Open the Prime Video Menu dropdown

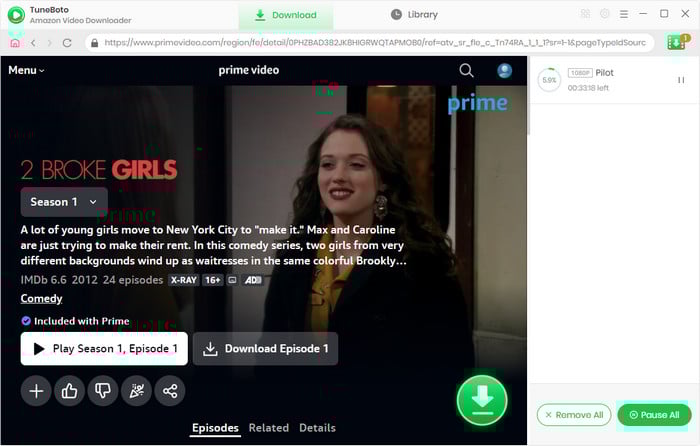click(x=26, y=70)
